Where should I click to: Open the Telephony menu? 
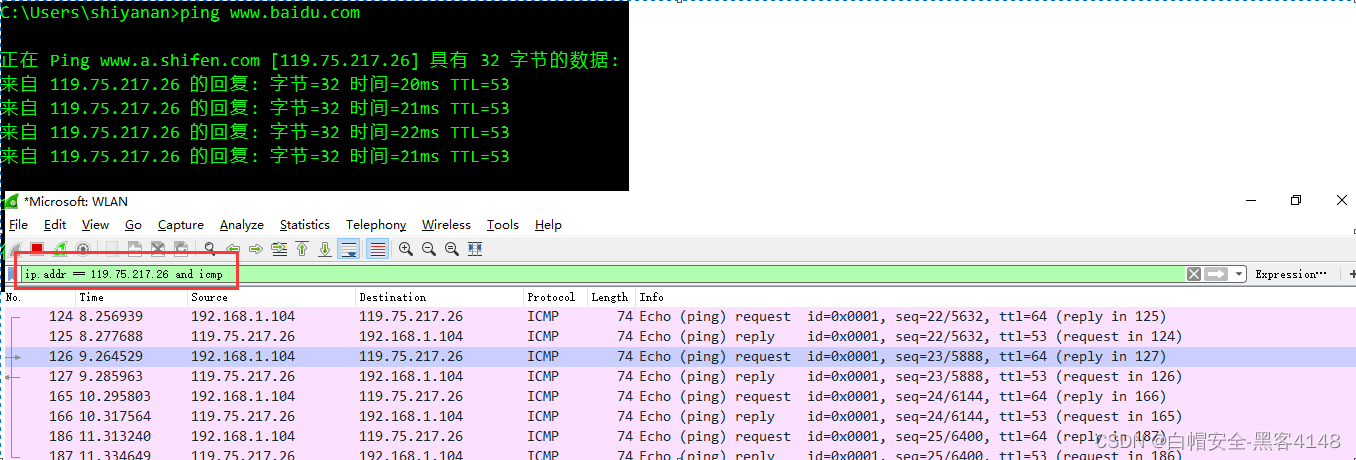pyautogui.click(x=376, y=225)
